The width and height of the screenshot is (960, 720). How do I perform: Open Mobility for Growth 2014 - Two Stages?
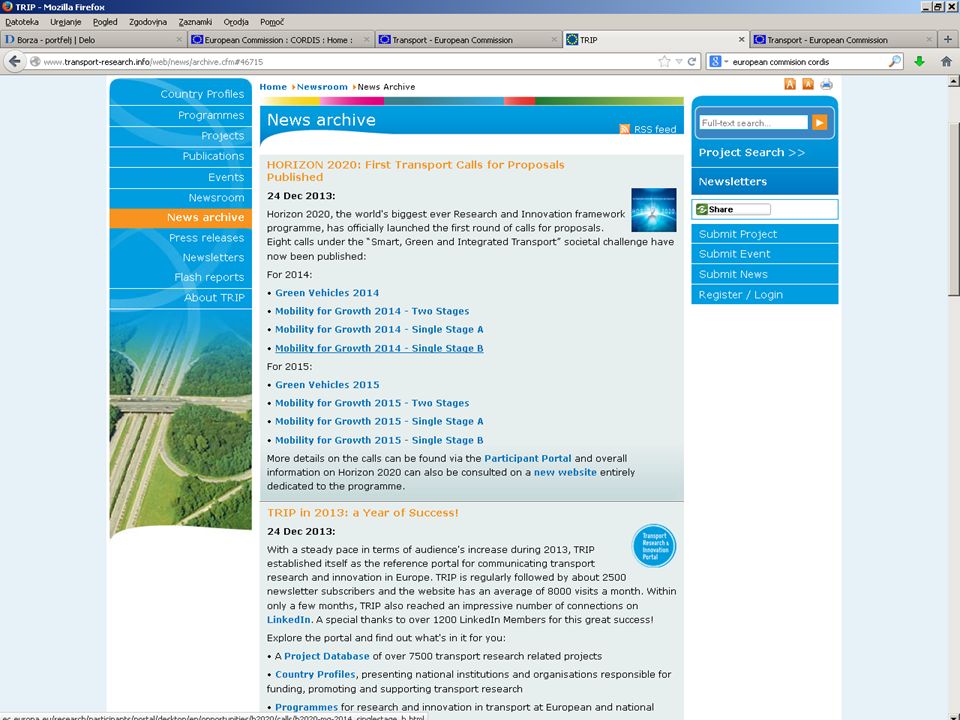(x=372, y=311)
